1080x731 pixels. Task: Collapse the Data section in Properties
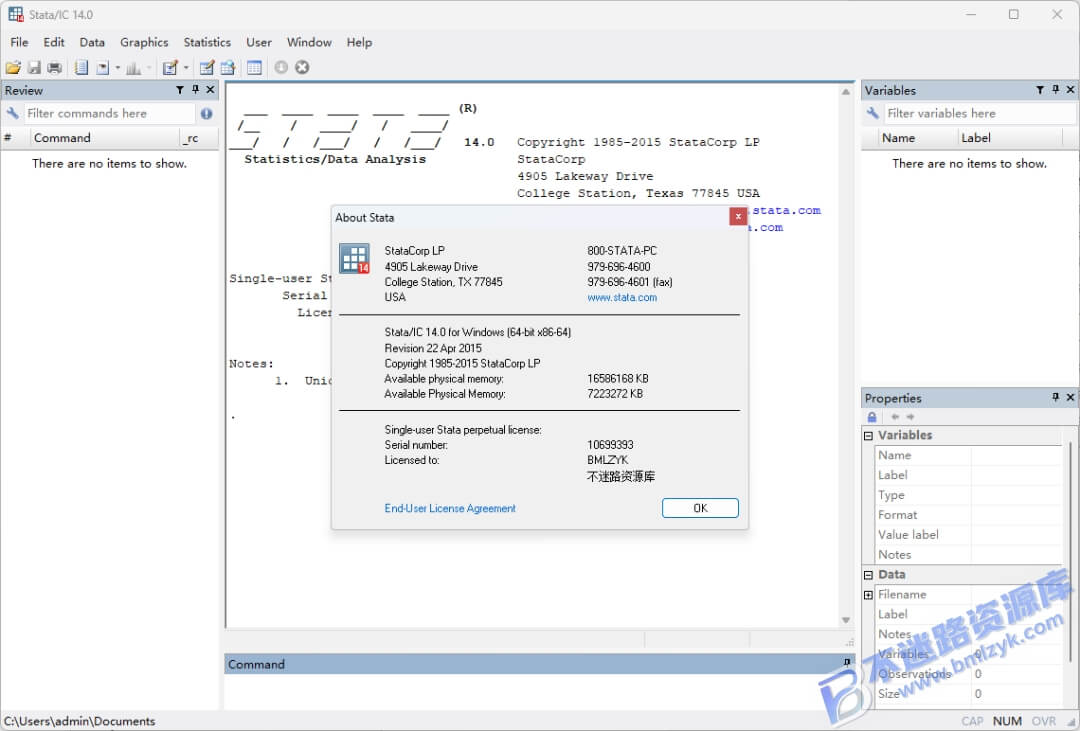coord(869,575)
